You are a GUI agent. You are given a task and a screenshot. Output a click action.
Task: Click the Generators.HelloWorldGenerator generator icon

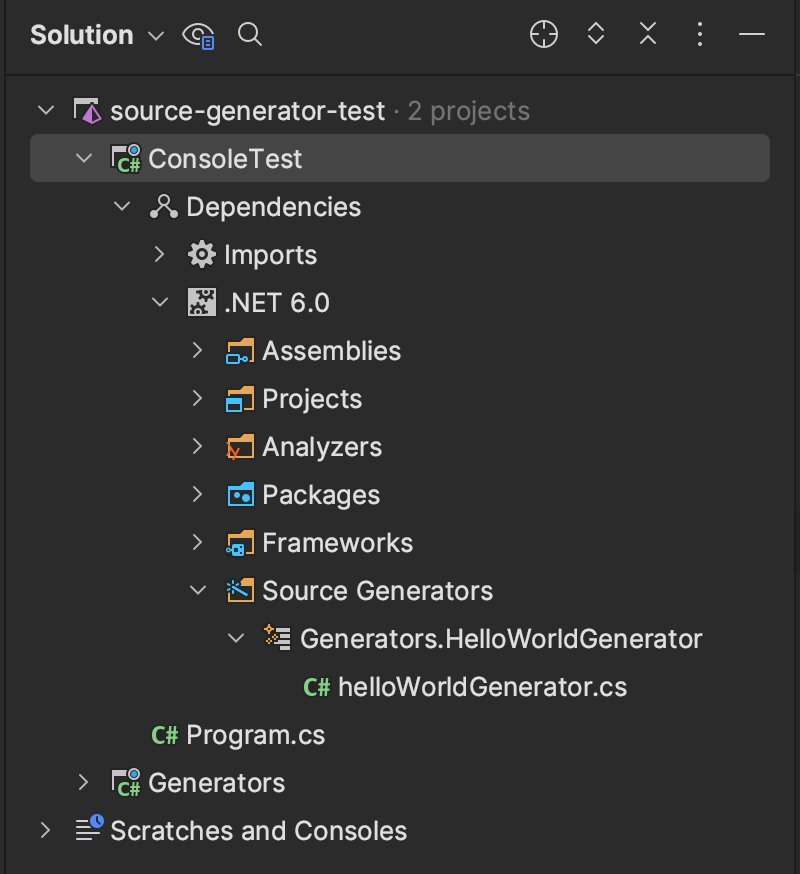(277, 638)
